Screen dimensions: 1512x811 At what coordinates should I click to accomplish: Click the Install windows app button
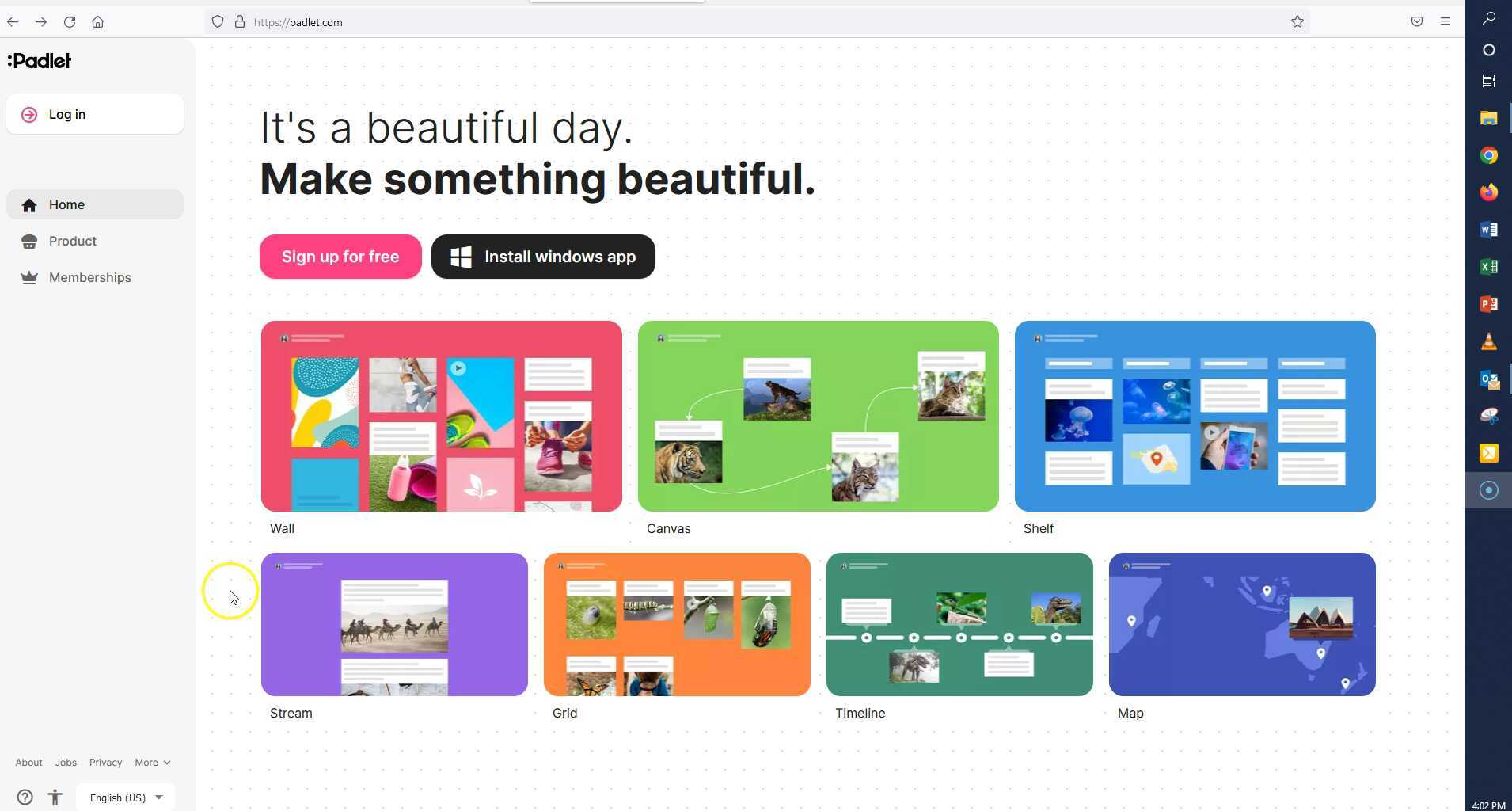542,256
